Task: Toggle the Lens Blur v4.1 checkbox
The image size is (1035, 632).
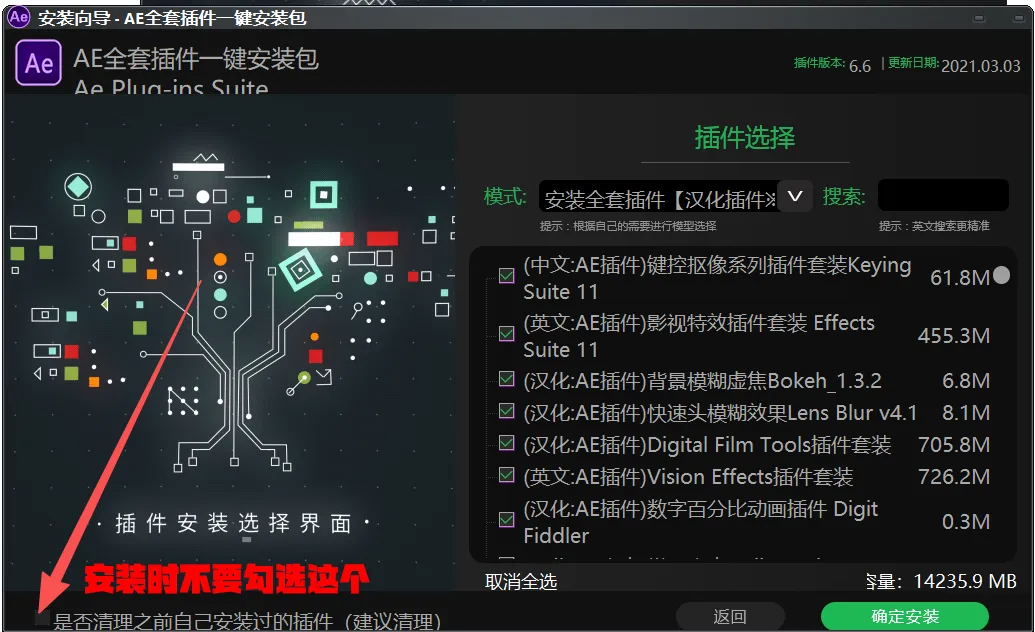Action: 506,411
